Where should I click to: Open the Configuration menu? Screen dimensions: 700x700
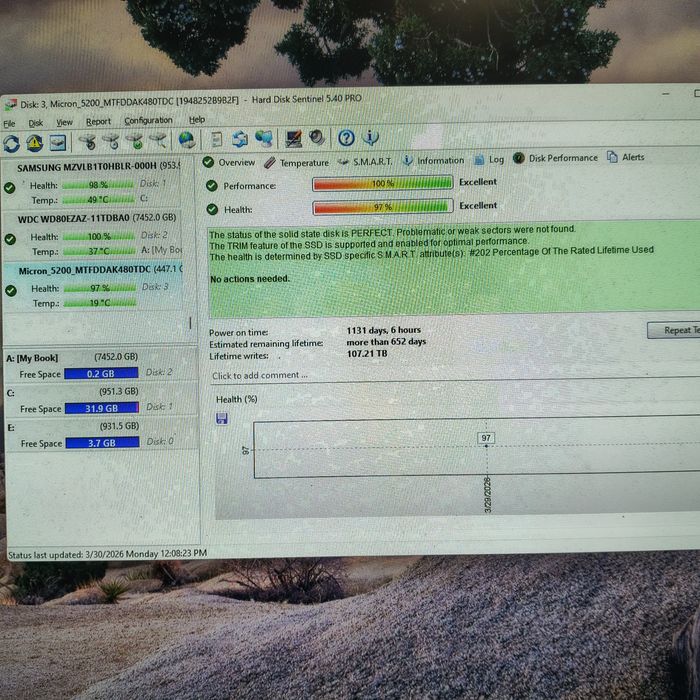coord(148,121)
